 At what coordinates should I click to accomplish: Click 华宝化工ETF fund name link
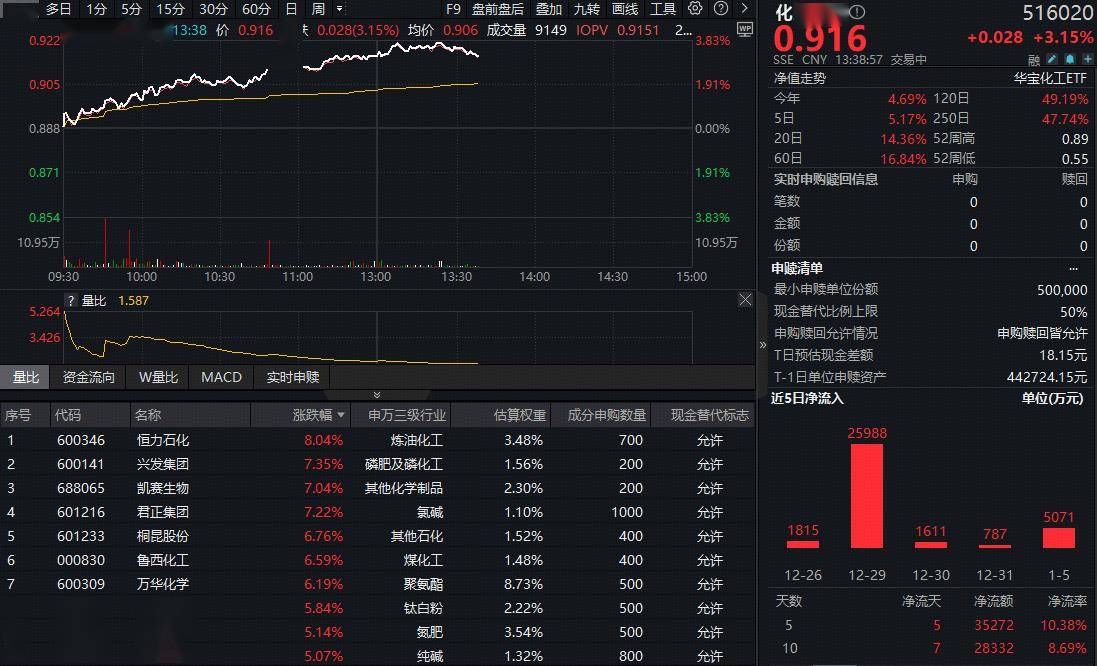[x=1051, y=78]
